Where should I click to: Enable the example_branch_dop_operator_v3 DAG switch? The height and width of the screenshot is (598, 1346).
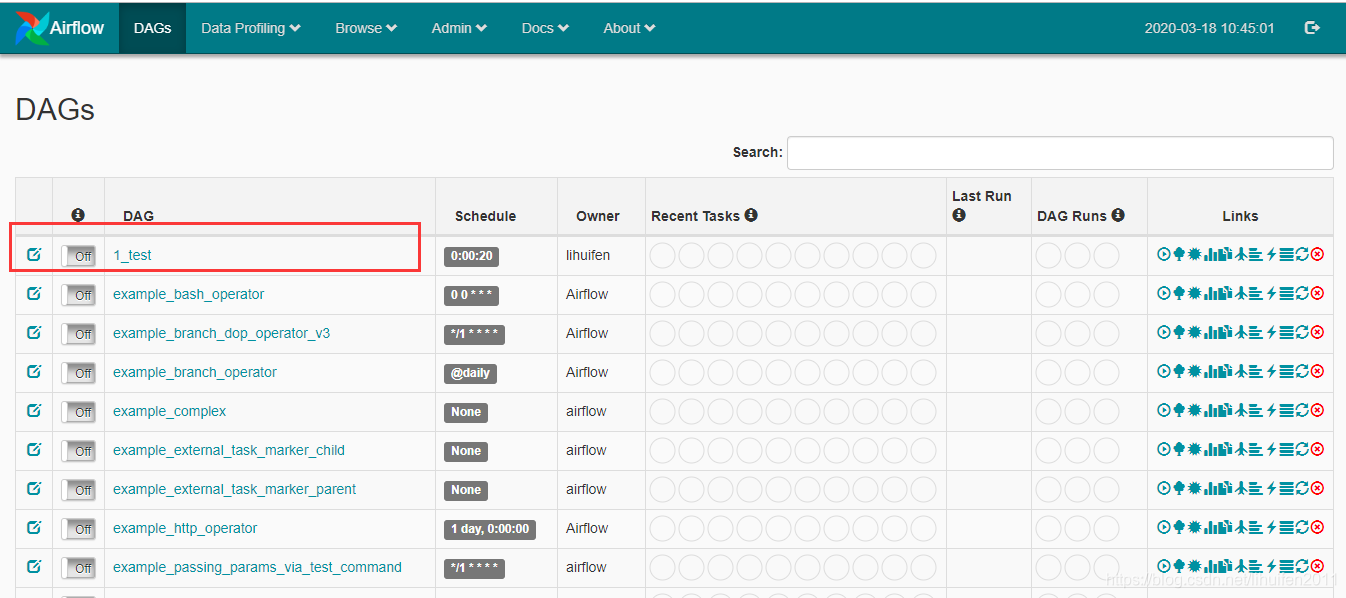[78, 334]
